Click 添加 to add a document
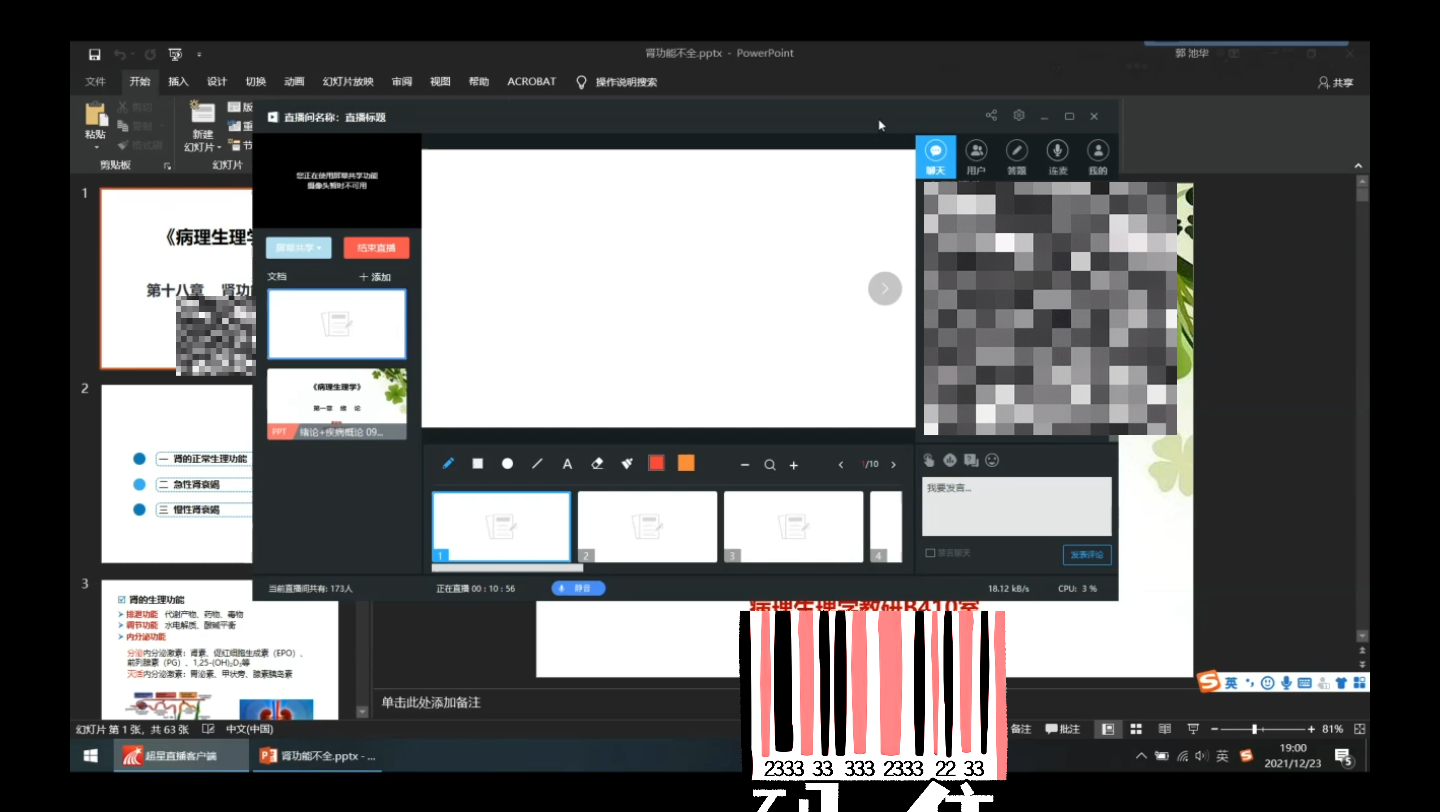Screen dimensions: 1440x812 [375, 277]
